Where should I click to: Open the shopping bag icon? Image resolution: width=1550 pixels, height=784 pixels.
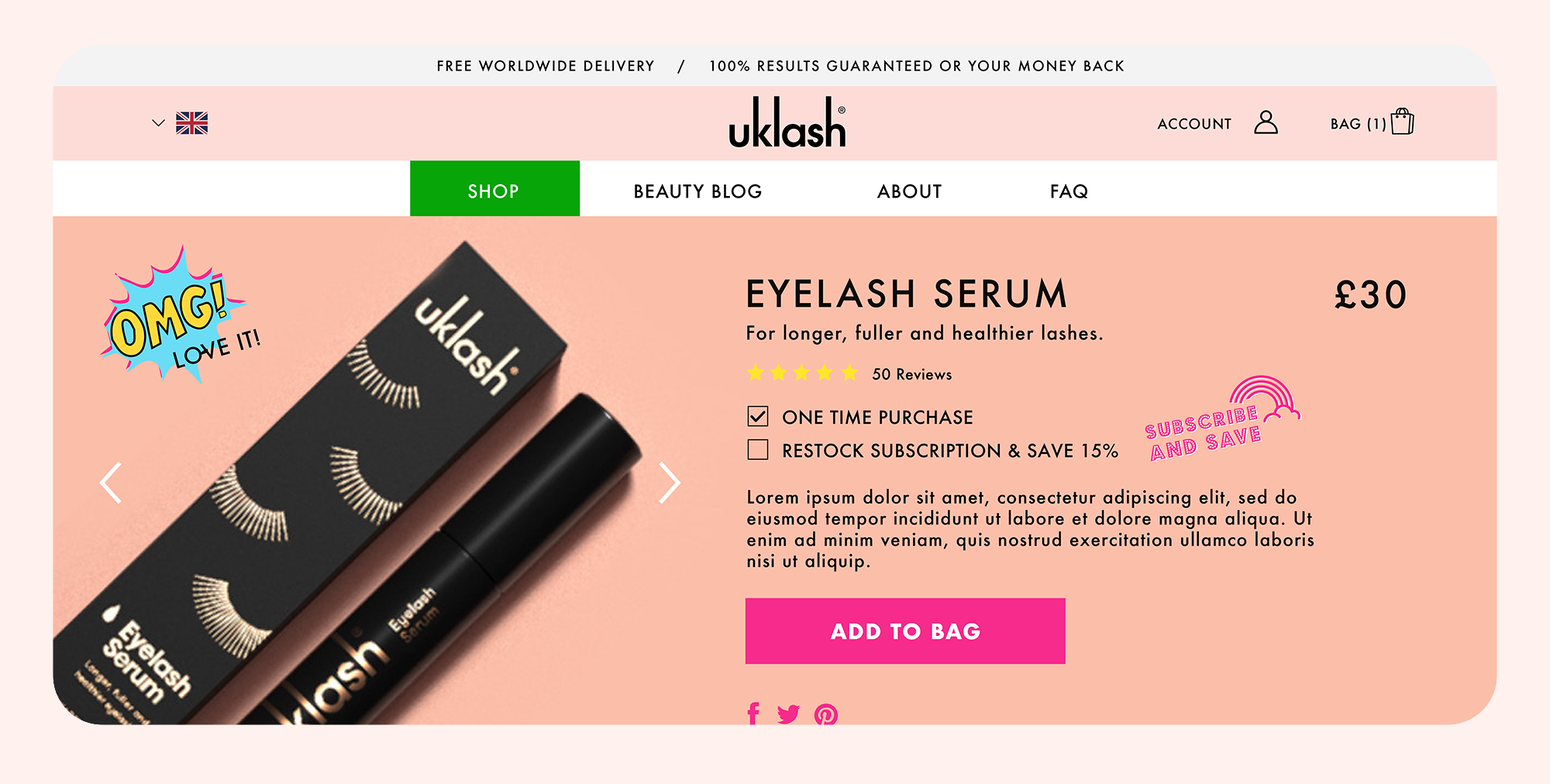coord(1402,122)
